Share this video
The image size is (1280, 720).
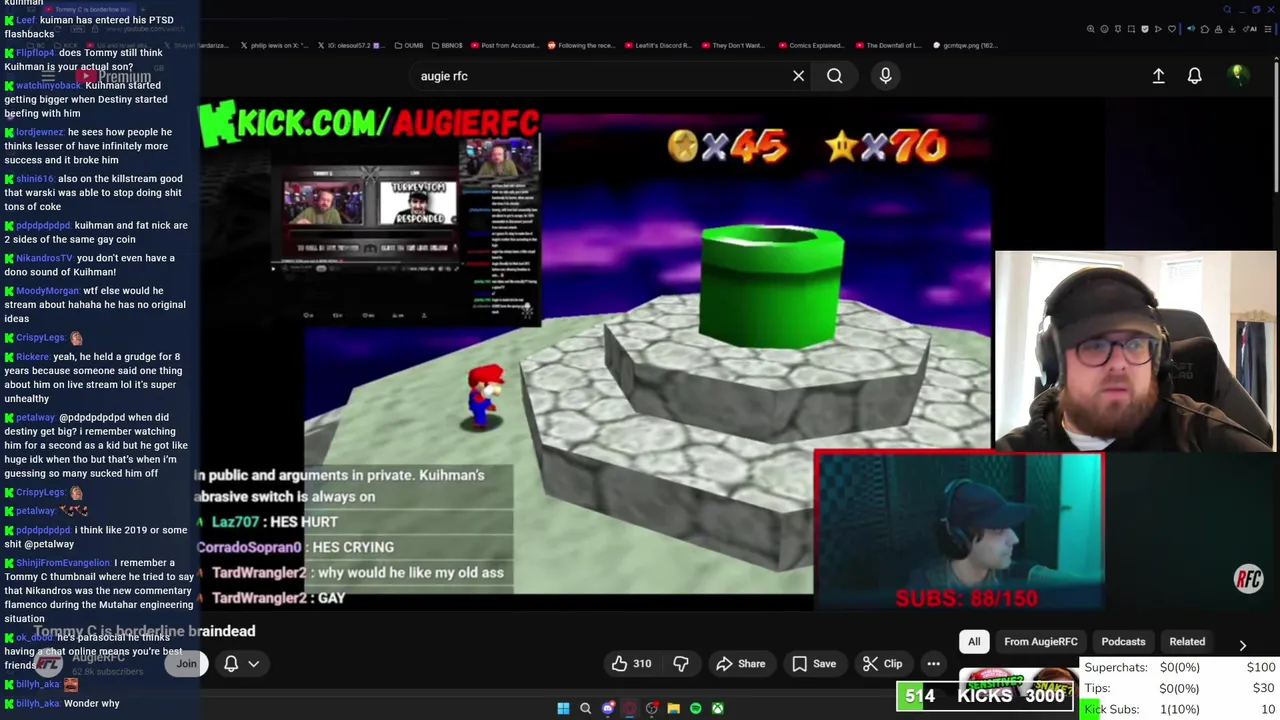click(x=741, y=664)
